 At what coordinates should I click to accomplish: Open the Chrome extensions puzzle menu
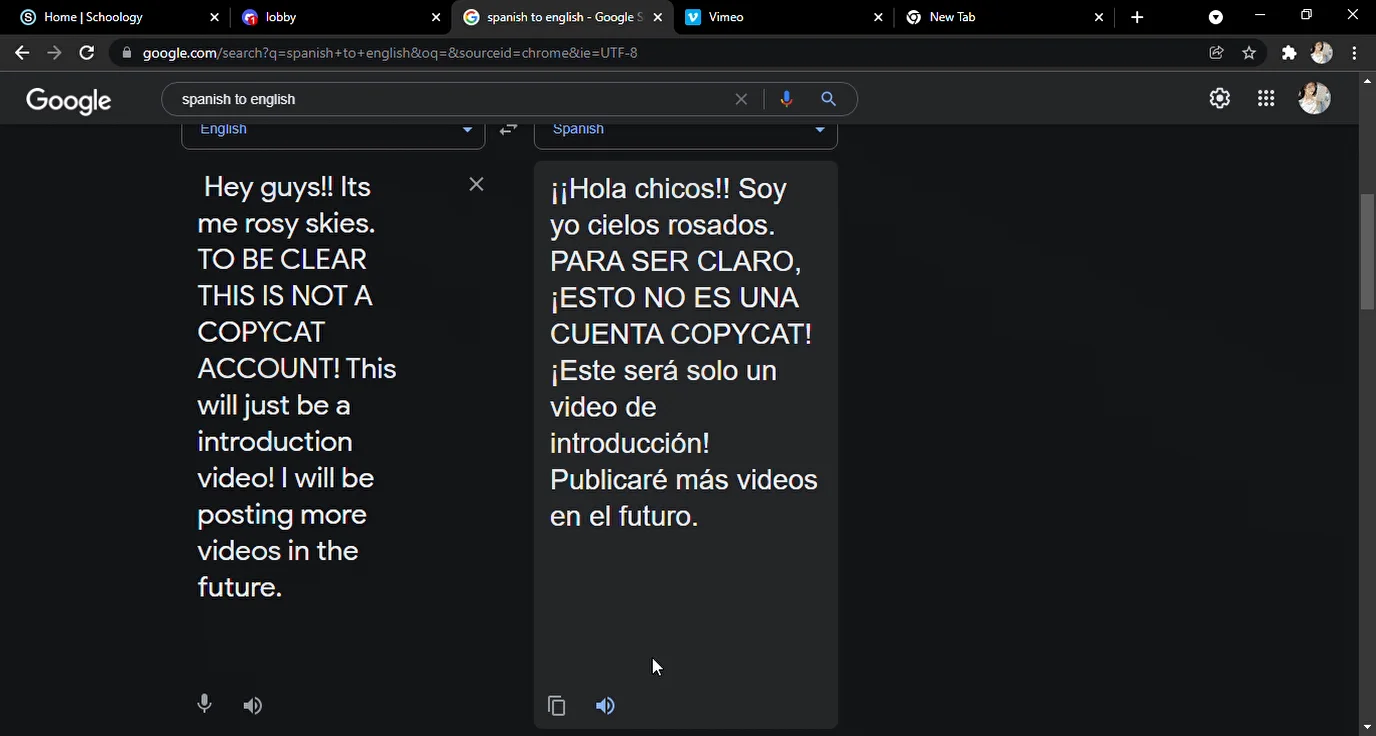coord(1289,53)
